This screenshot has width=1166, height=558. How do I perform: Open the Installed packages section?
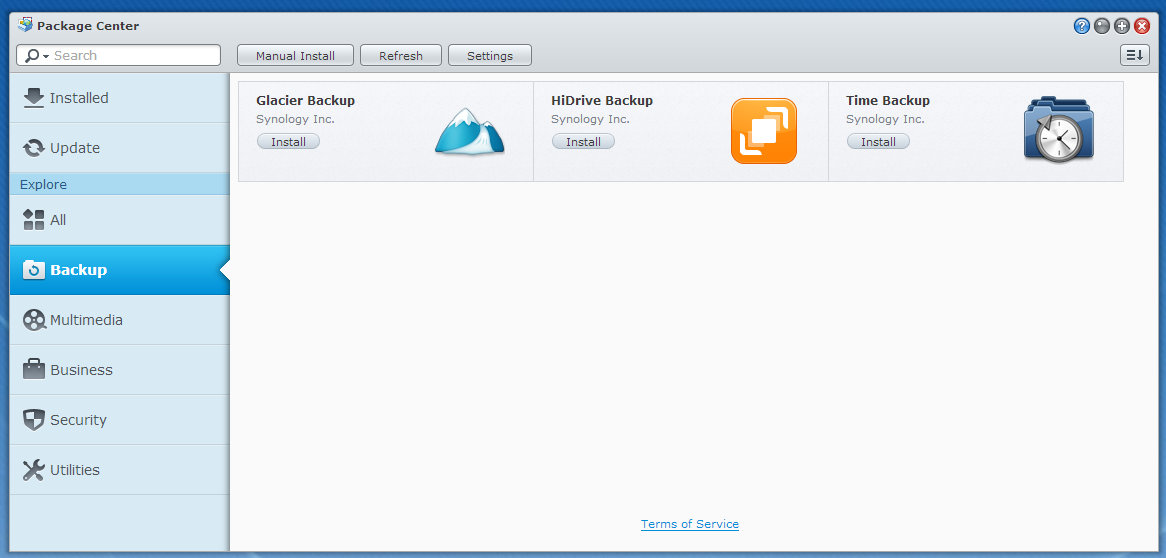click(120, 97)
